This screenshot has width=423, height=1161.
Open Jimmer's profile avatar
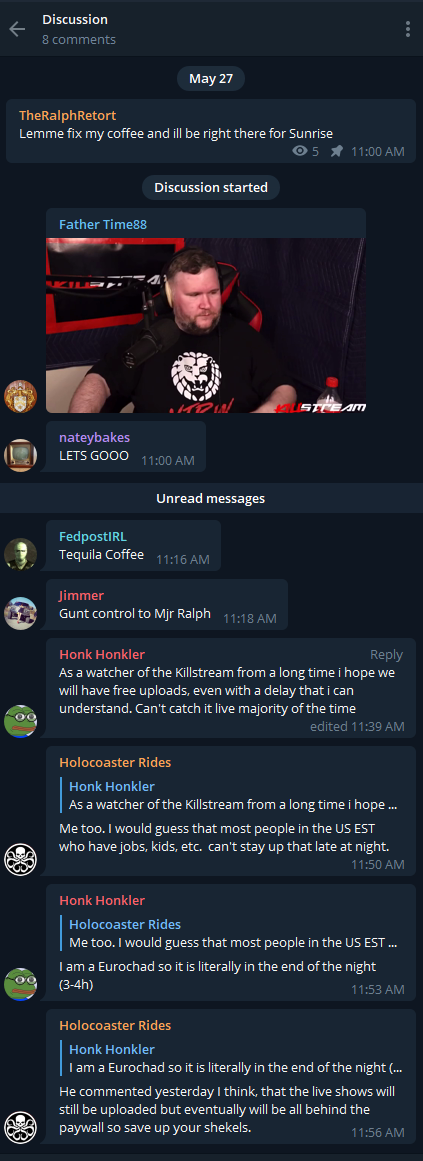(20, 613)
